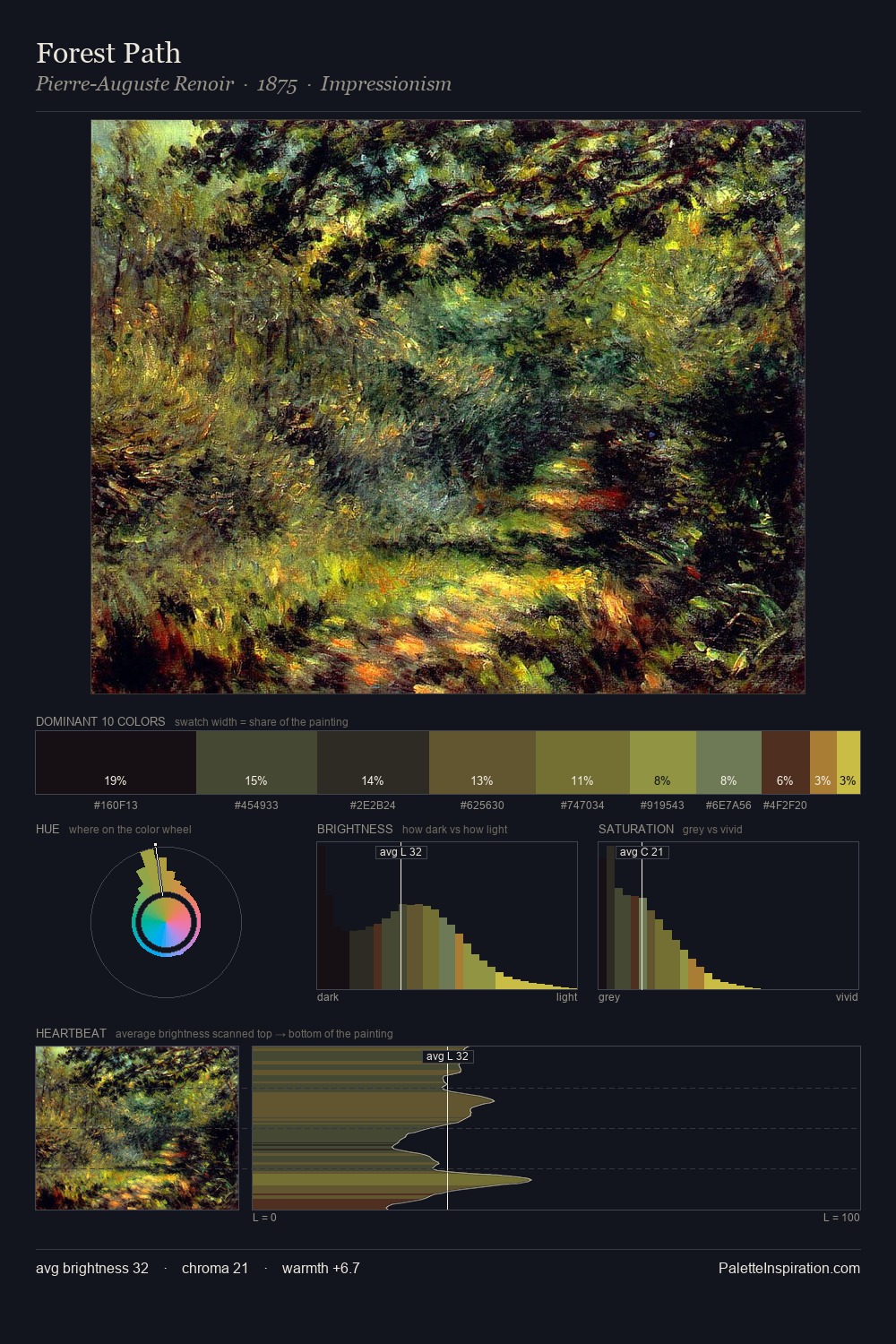Viewport: 896px width, 1344px height.
Task: Click the saturation histogram chart
Action: click(728, 916)
